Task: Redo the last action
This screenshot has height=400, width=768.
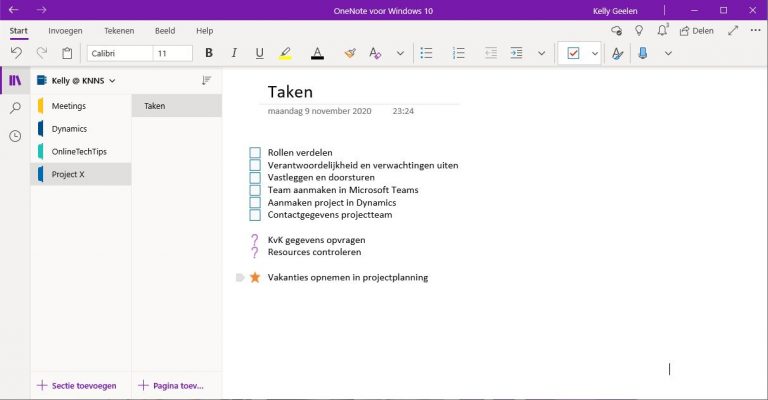Action: coord(42,53)
